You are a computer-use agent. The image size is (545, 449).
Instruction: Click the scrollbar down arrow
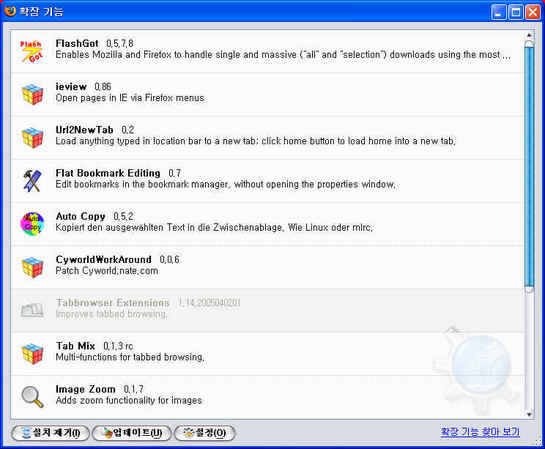coord(529,414)
